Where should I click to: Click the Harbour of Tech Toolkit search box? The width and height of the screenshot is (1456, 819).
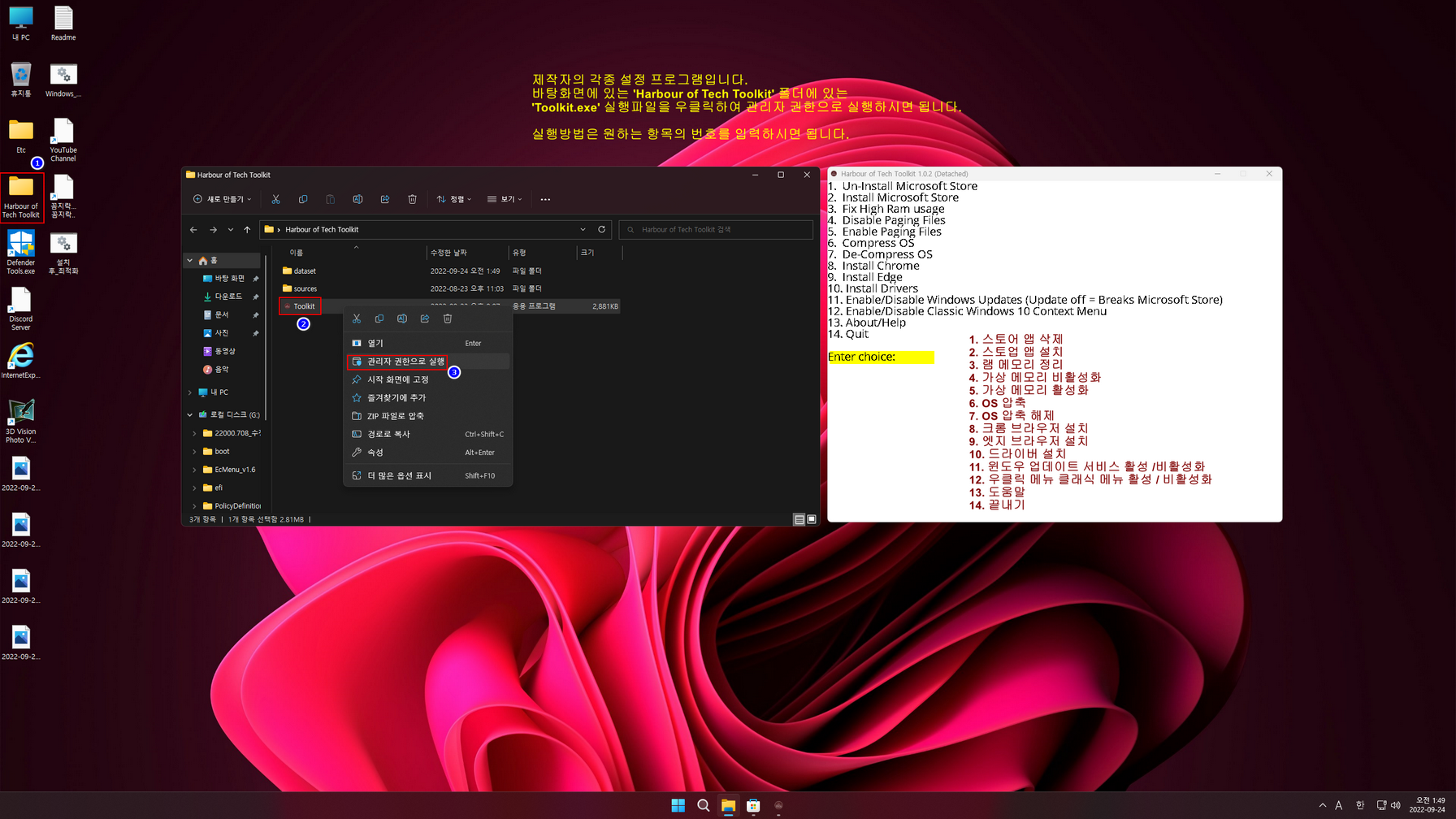[716, 230]
